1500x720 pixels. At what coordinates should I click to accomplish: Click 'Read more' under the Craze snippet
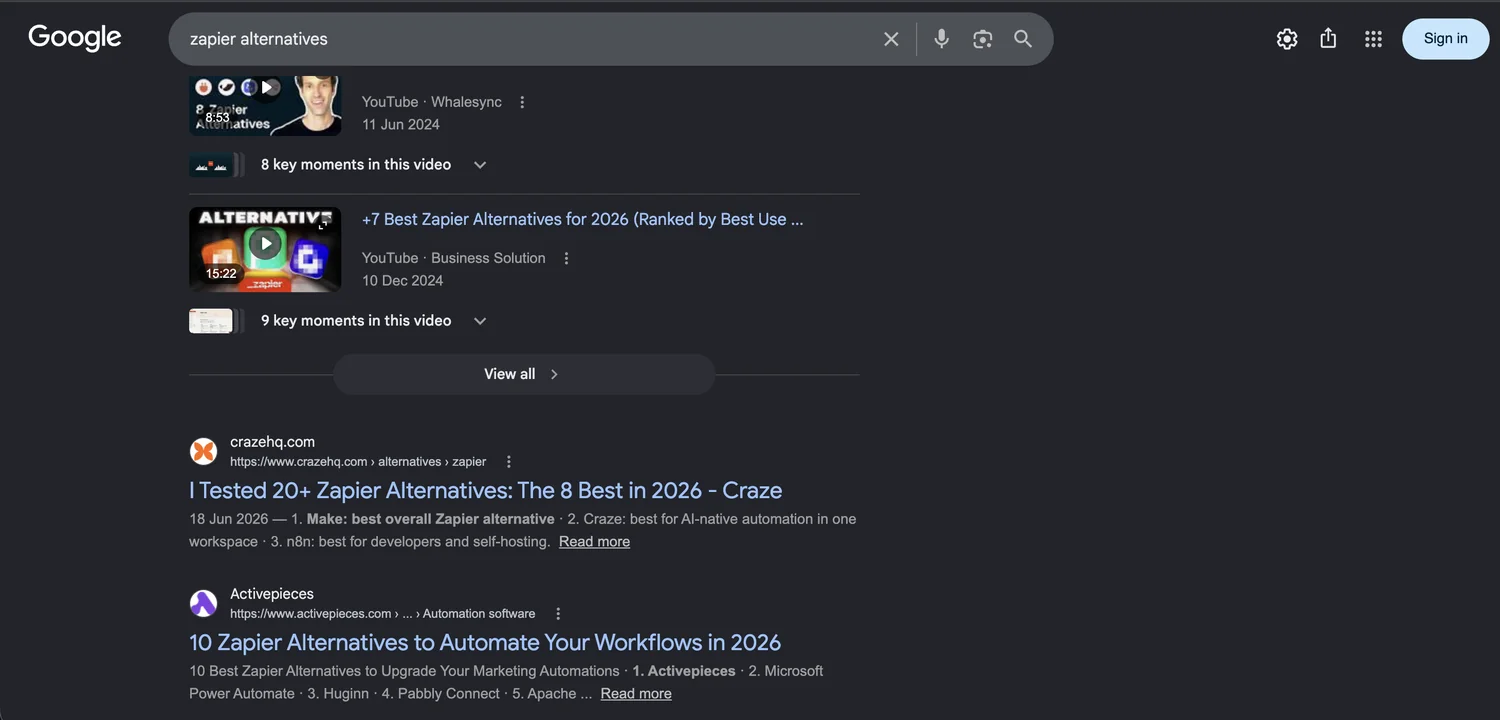[x=594, y=542]
